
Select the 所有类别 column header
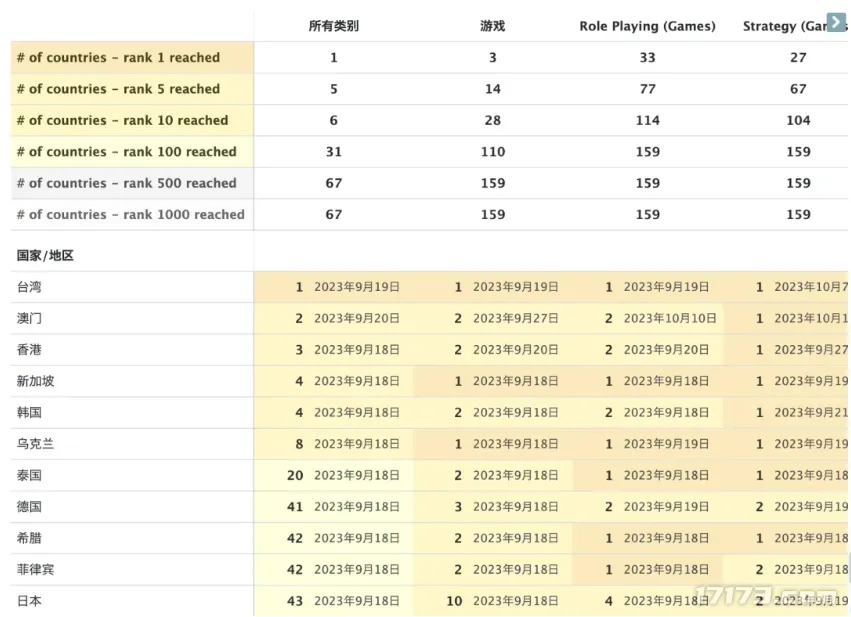click(333, 26)
